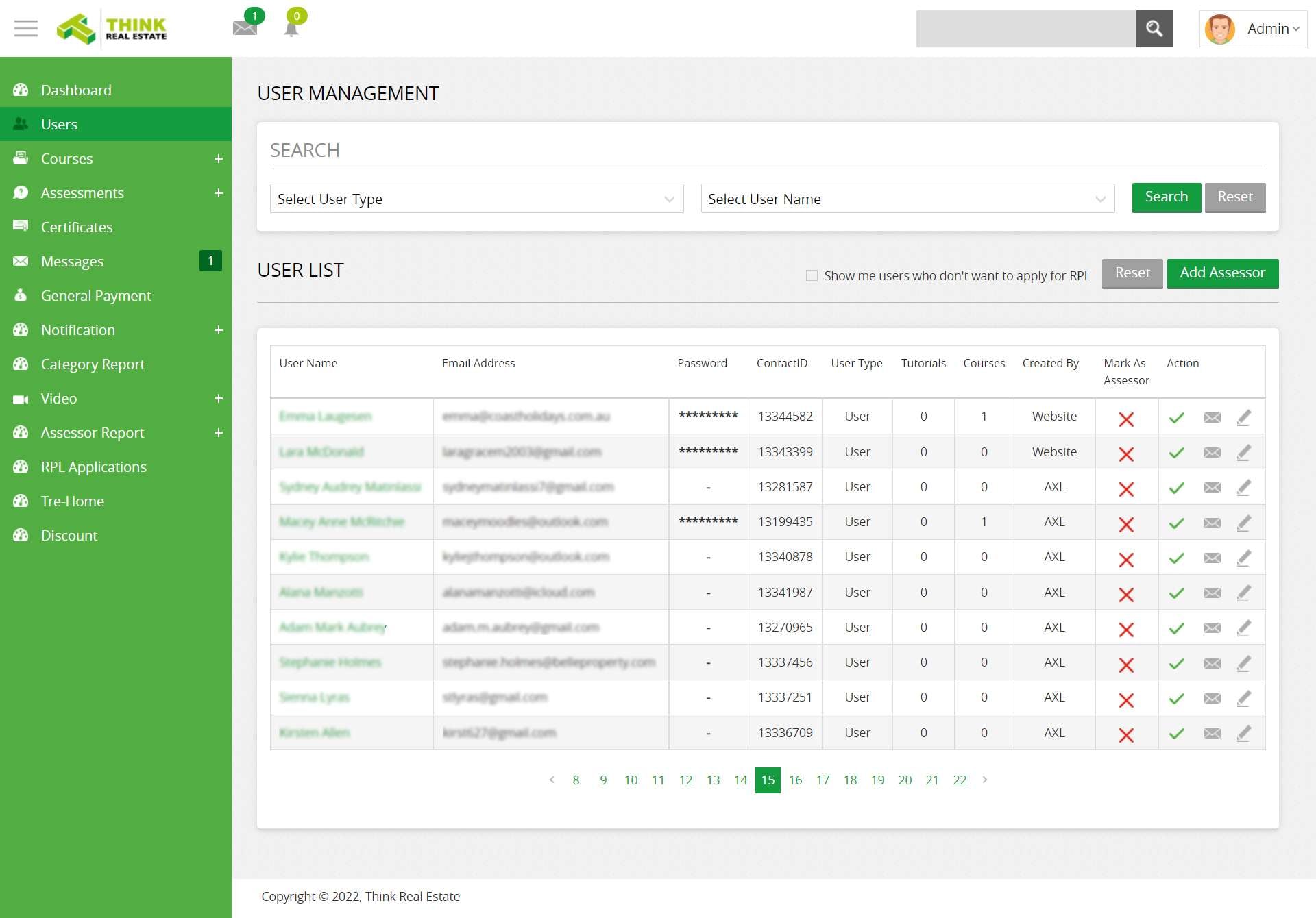Click red X for contact 13337251
1316x918 pixels.
click(1126, 700)
